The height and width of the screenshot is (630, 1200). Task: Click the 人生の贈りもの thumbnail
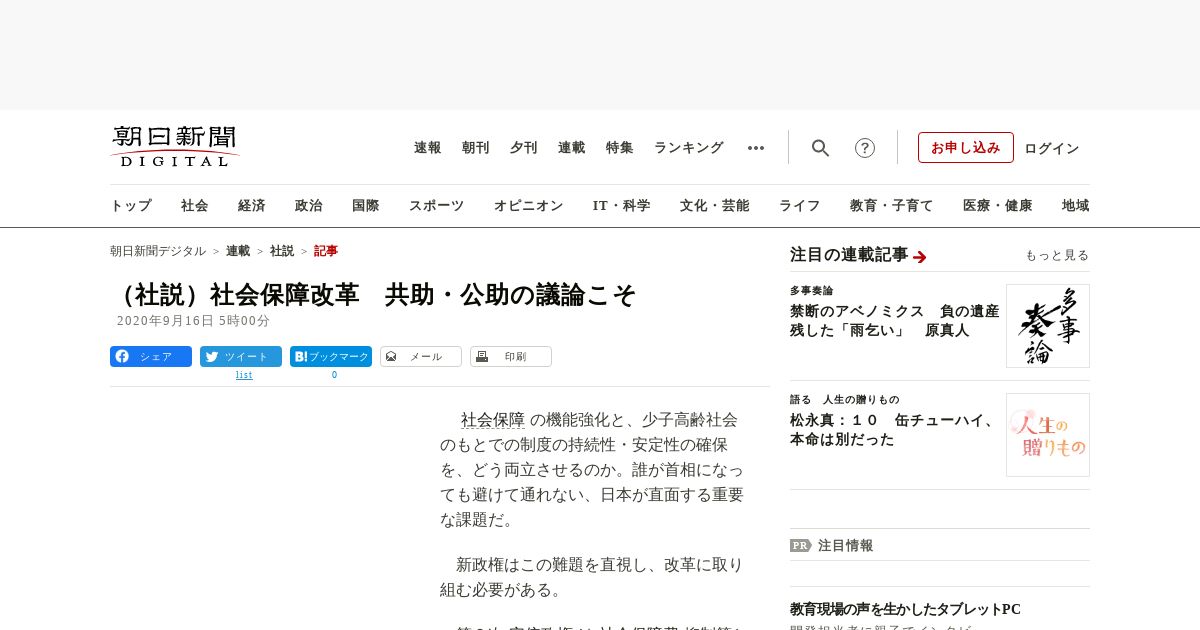[1048, 435]
